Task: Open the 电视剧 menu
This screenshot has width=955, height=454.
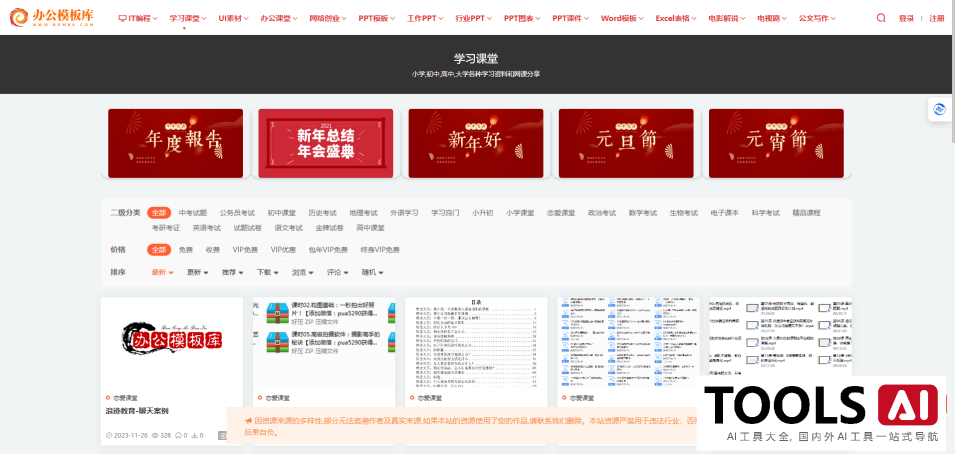Action: [x=772, y=18]
